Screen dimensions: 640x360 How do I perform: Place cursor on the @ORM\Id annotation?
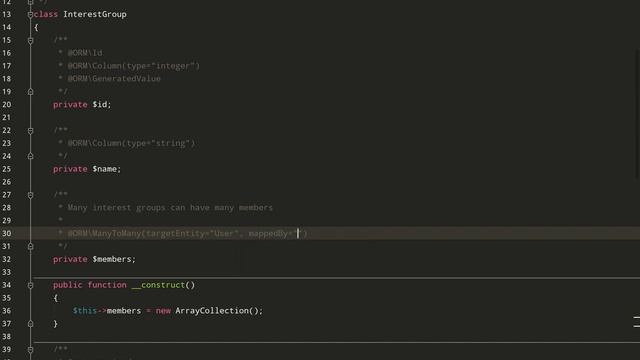(85, 53)
